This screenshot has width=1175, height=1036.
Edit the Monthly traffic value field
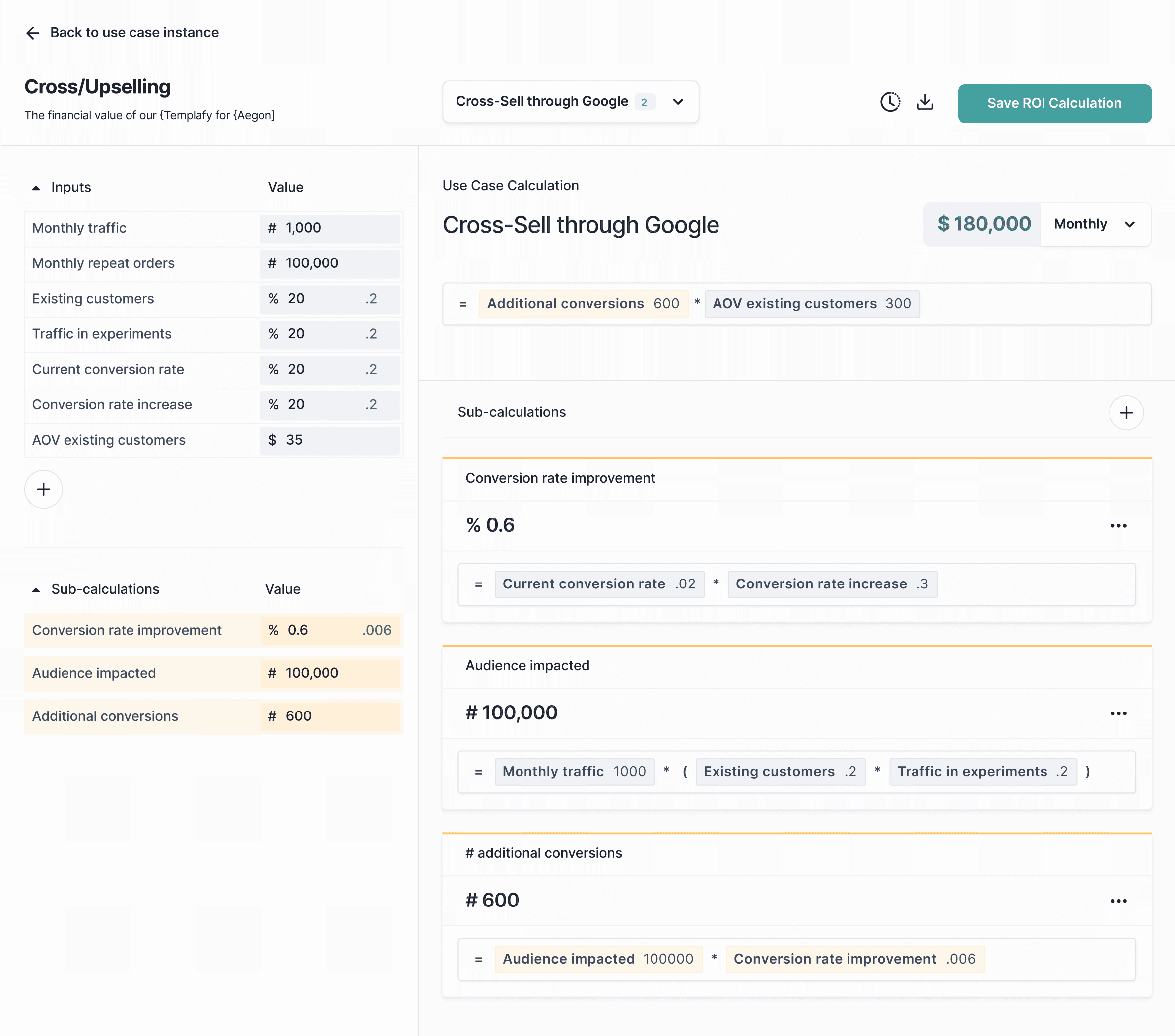330,228
